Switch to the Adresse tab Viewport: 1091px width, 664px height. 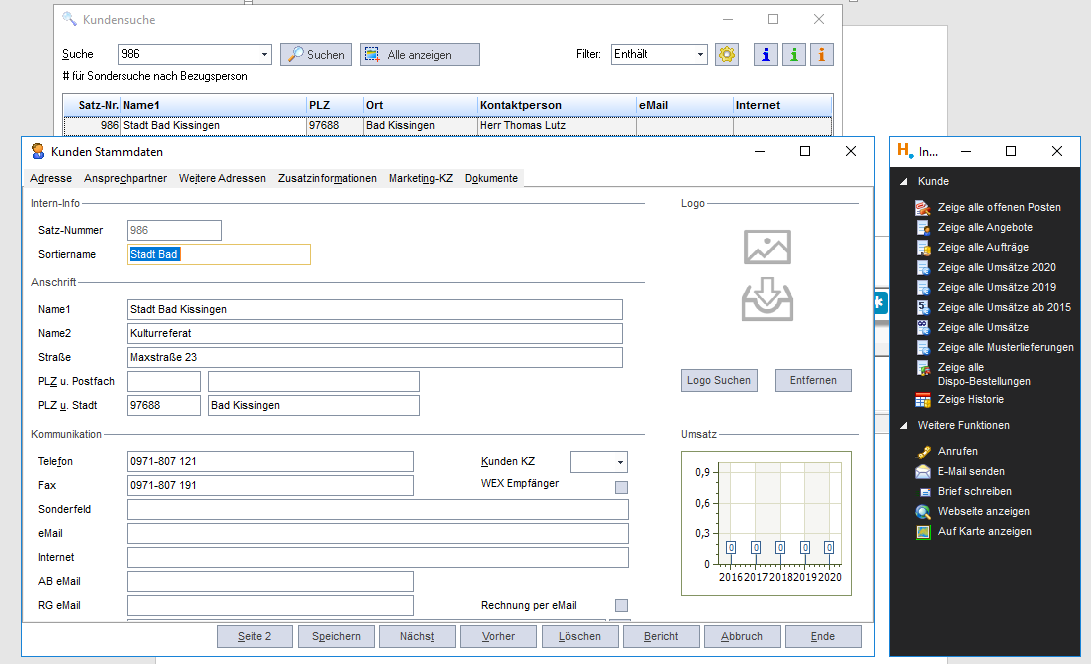(51, 178)
